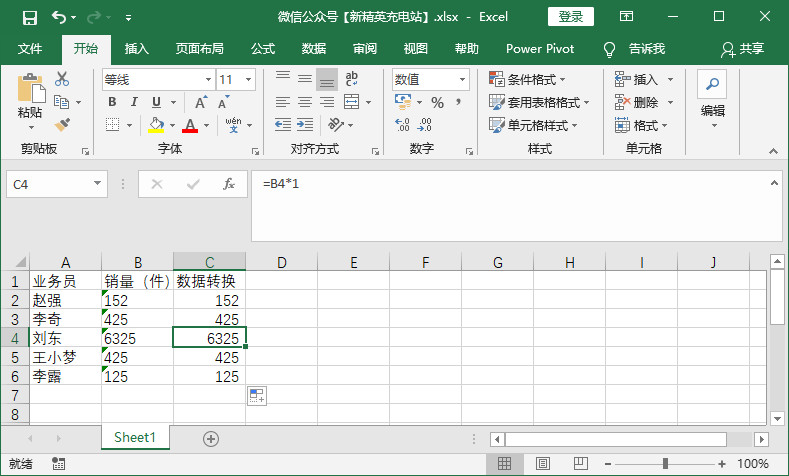Switch to the 数据 tab

point(314,49)
